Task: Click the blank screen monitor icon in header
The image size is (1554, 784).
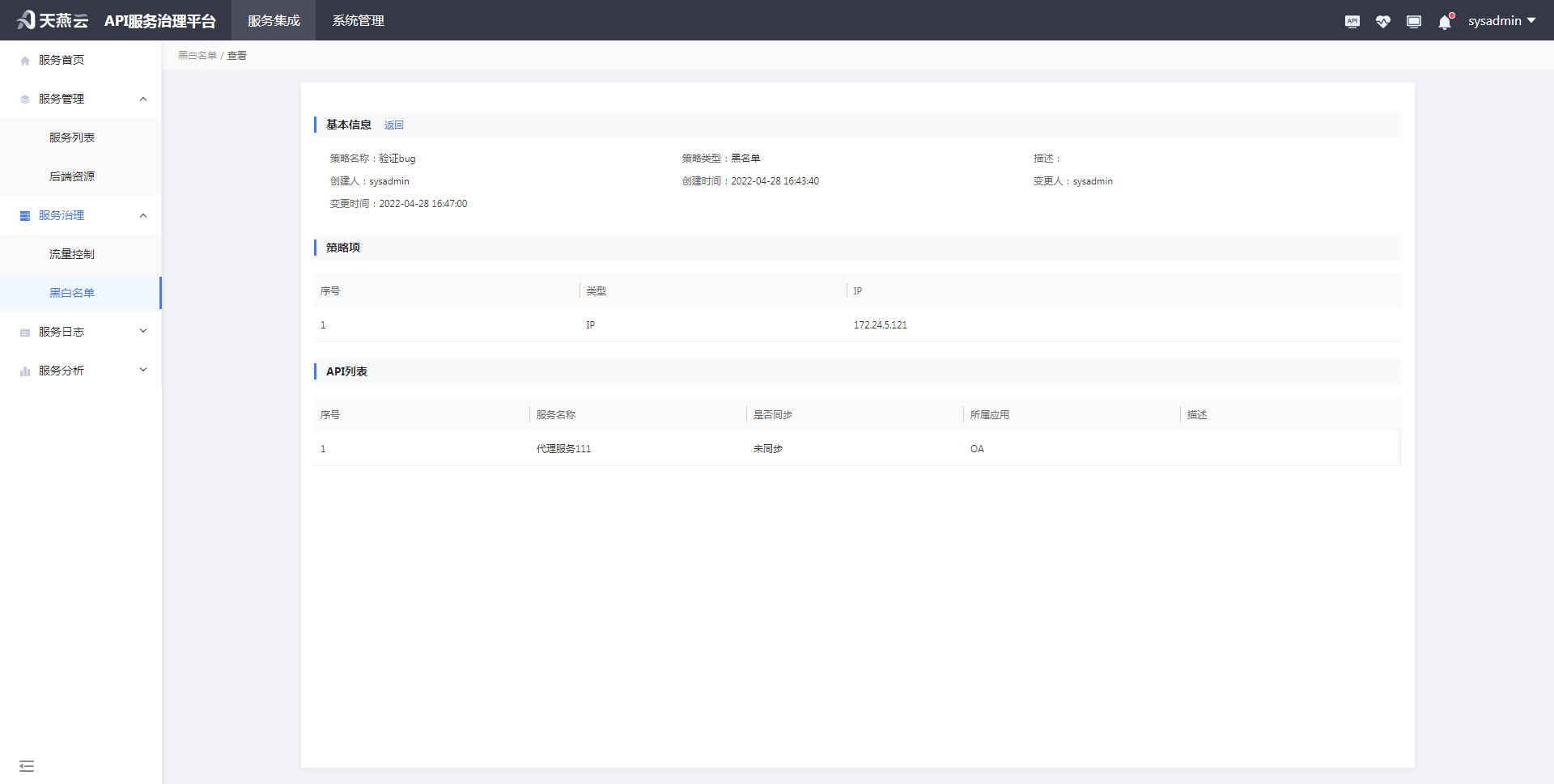Action: (1413, 21)
